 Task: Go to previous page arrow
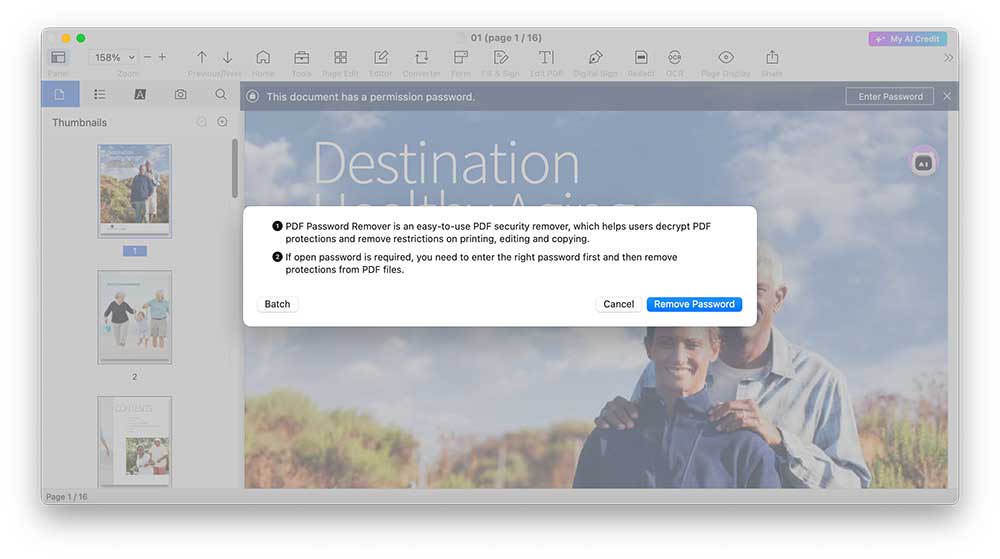click(202, 57)
